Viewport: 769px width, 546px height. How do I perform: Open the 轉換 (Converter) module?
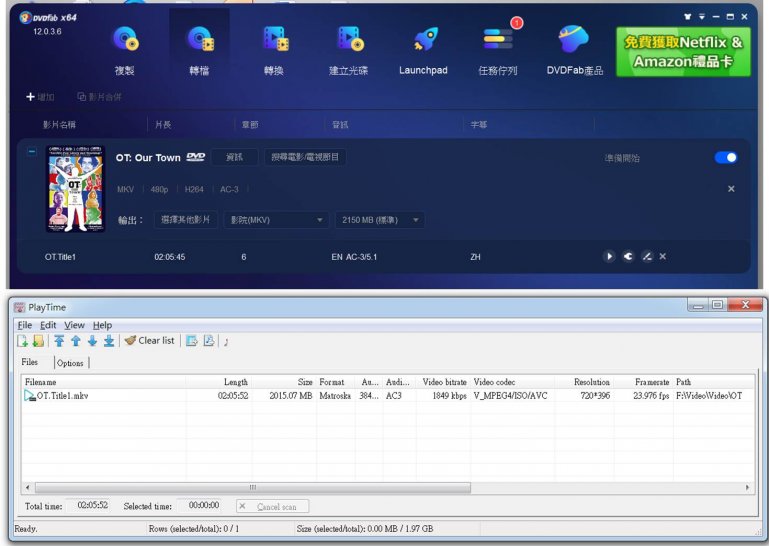pos(274,50)
